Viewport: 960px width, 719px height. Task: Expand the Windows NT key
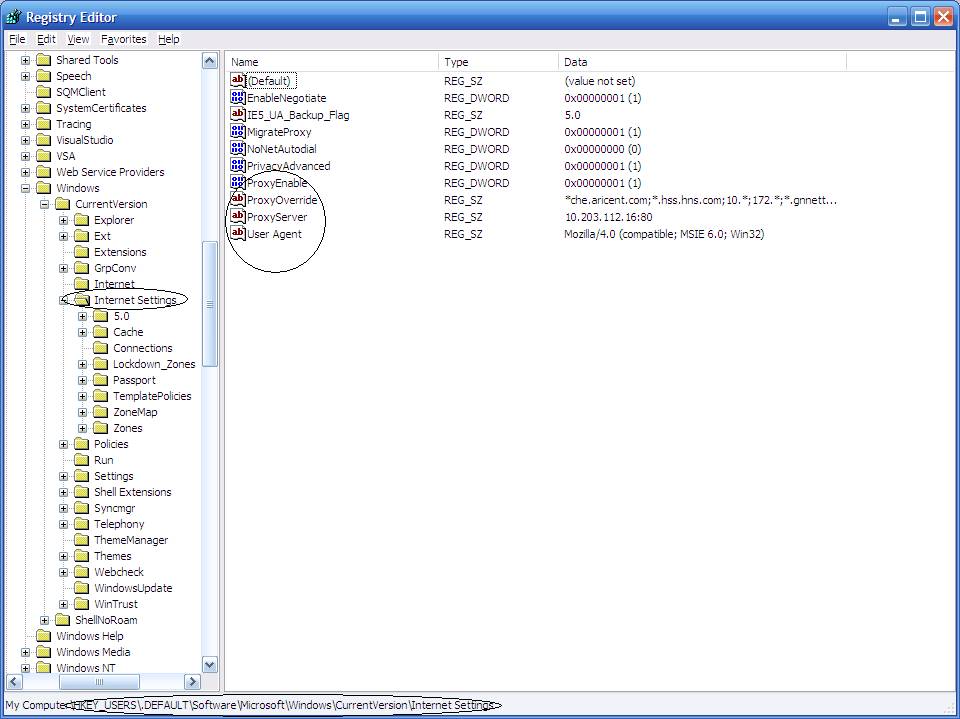[25, 668]
